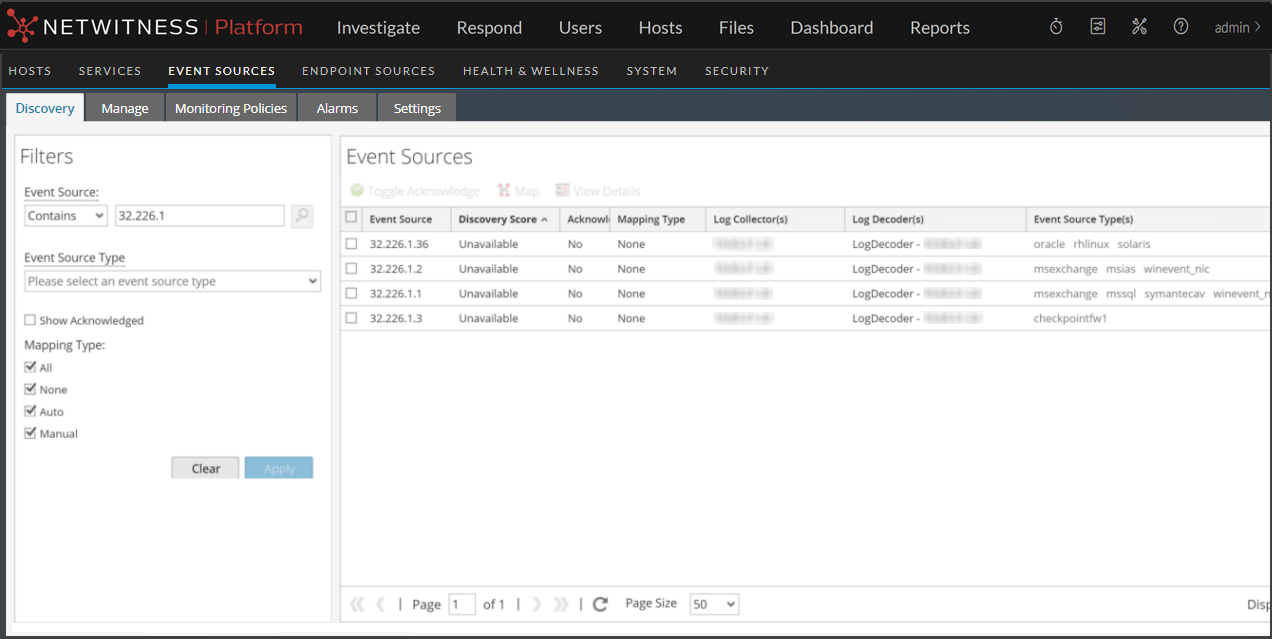
Task: Open the stopwatch jobs icon in header
Action: pos(1056,27)
